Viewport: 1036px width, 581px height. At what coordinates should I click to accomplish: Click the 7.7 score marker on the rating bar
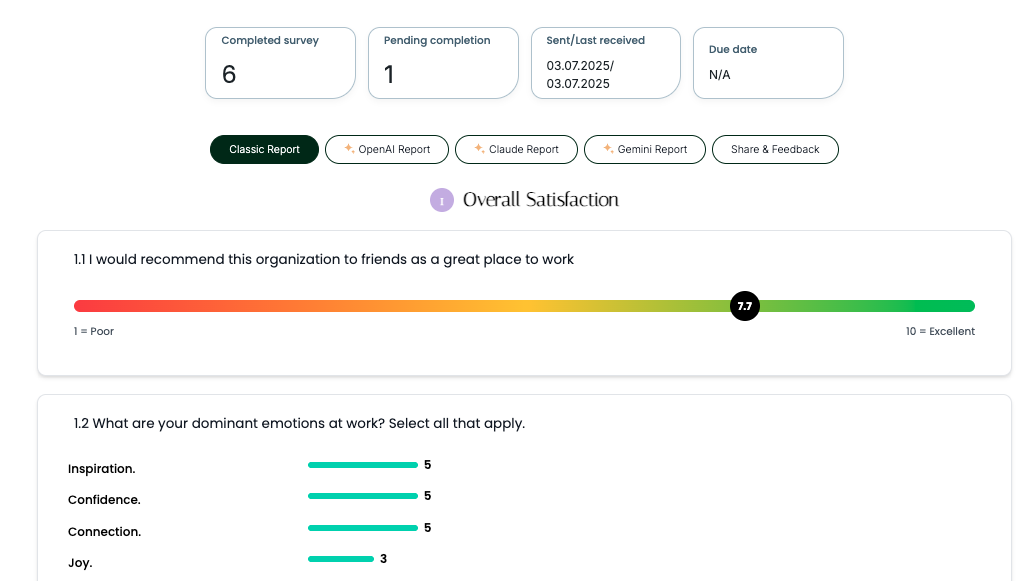[745, 306]
